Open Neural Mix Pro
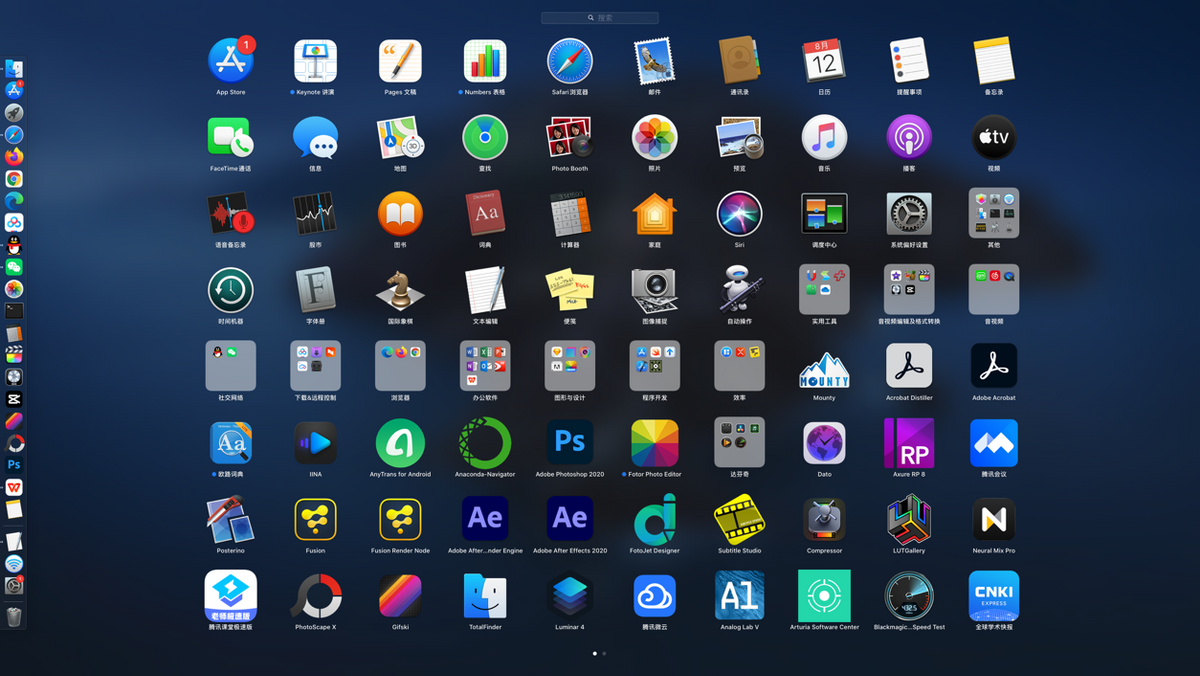The image size is (1200, 676). (994, 519)
